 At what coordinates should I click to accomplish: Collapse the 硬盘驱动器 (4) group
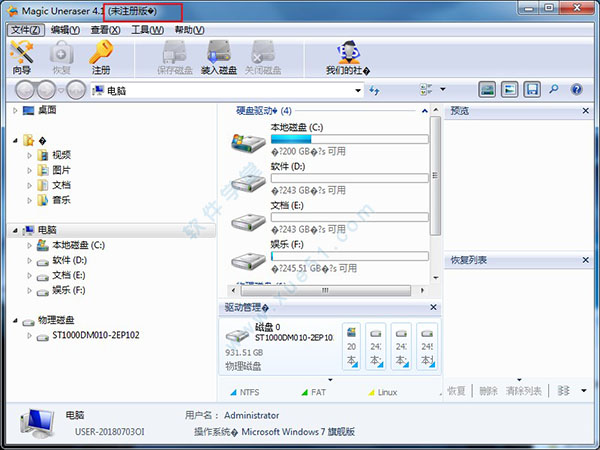424,111
